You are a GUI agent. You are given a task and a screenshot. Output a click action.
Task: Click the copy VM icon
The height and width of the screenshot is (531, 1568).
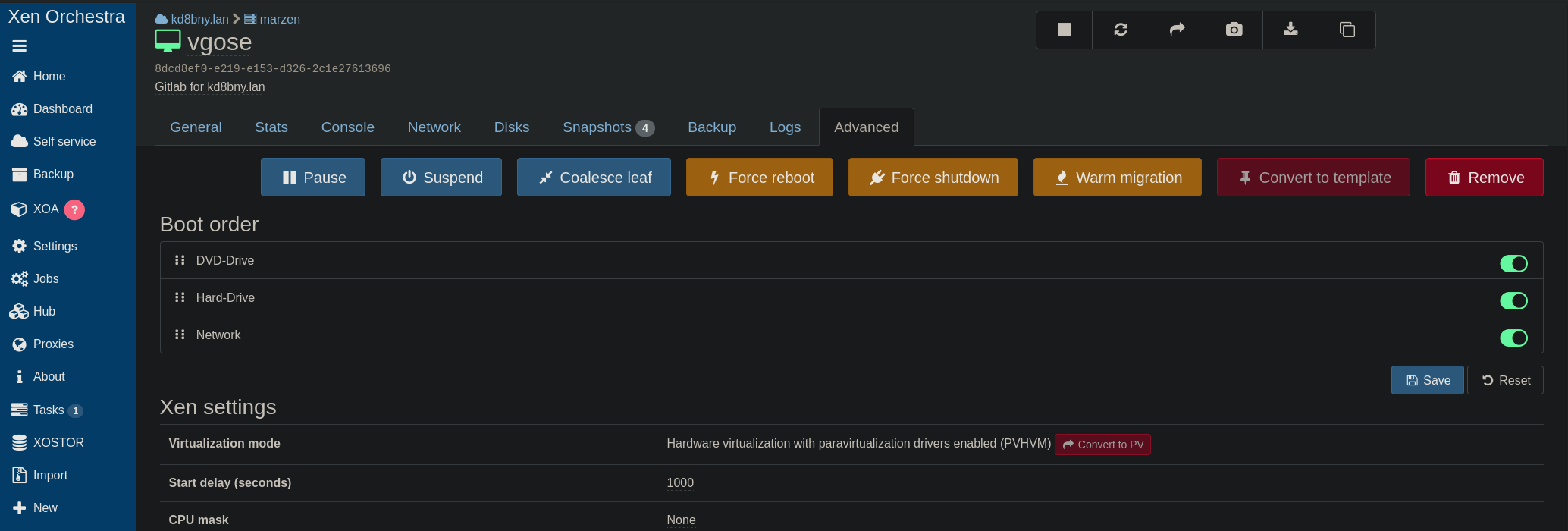pyautogui.click(x=1347, y=30)
